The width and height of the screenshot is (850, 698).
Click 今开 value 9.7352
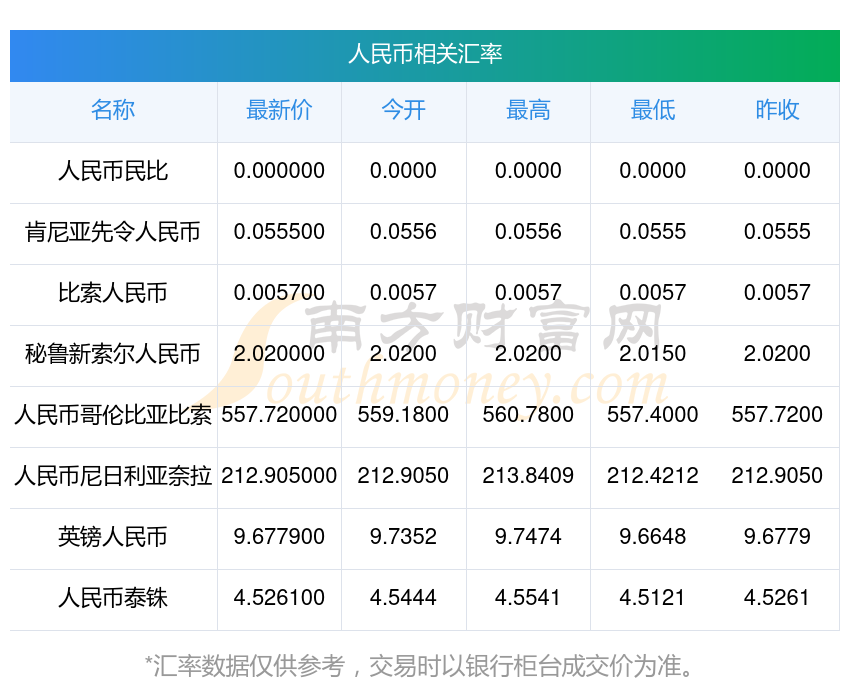click(x=403, y=537)
